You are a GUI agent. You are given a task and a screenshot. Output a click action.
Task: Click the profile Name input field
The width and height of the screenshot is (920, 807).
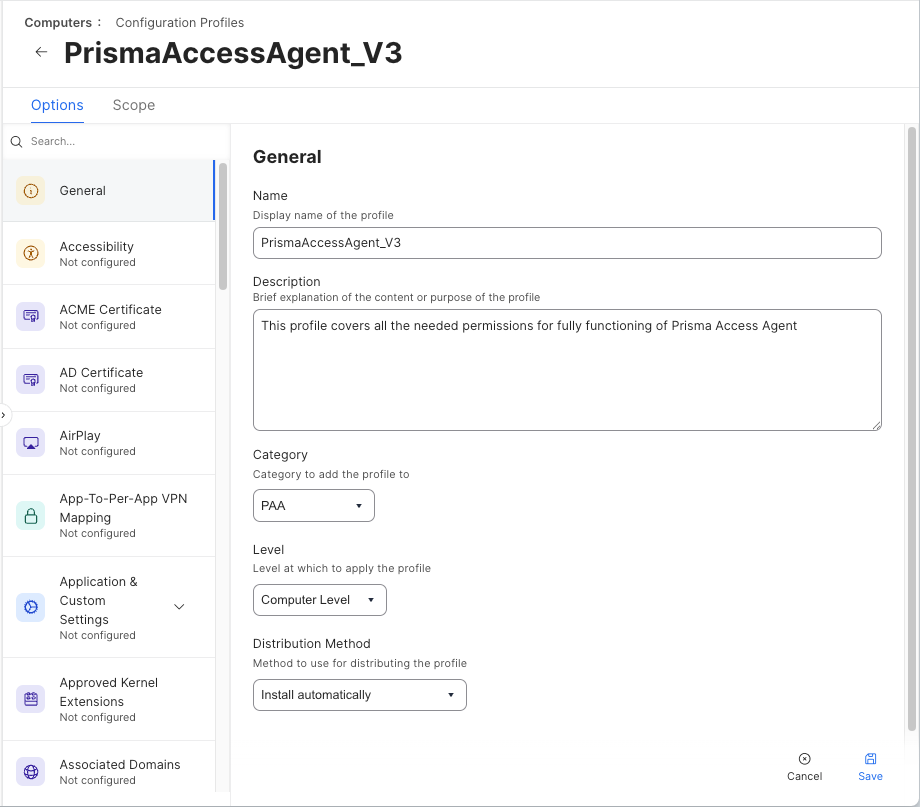(567, 243)
